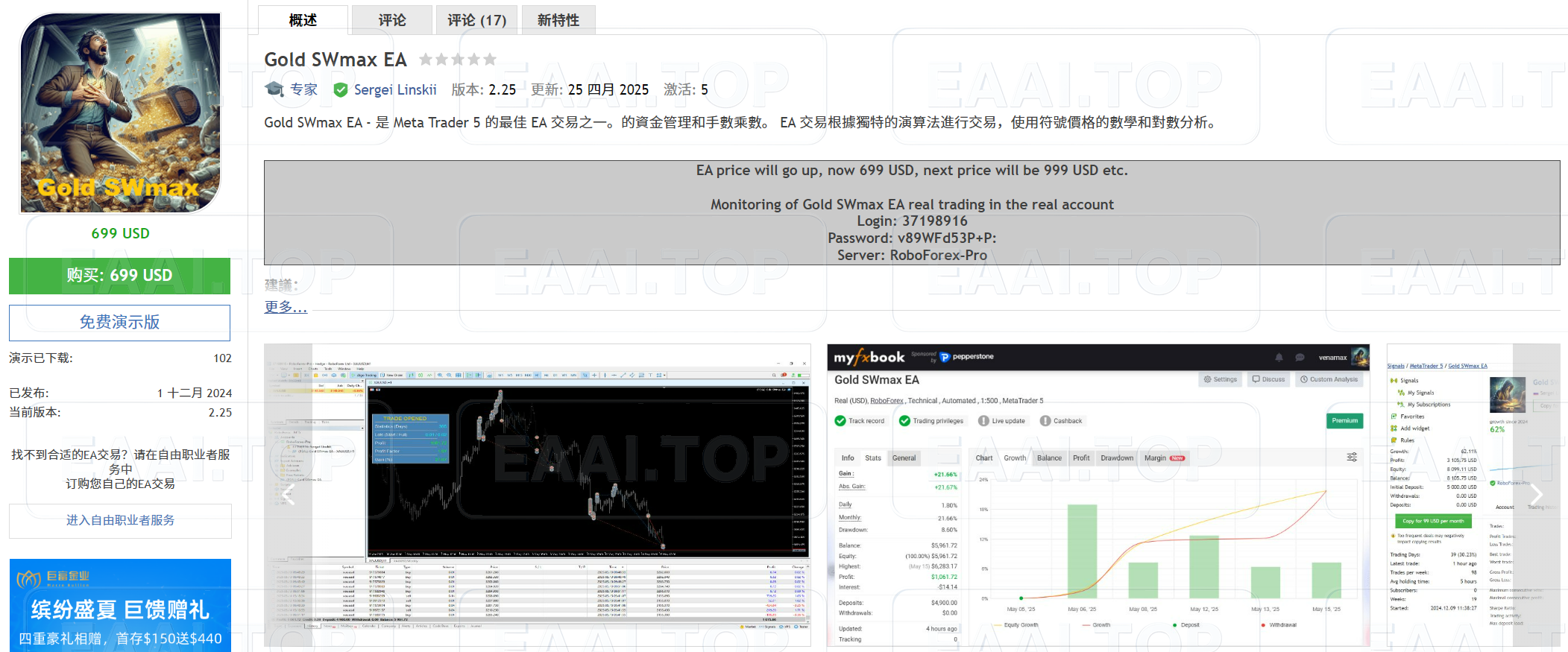
Task: Go to 进入自由职业者服务 freelance service
Action: pyautogui.click(x=120, y=521)
